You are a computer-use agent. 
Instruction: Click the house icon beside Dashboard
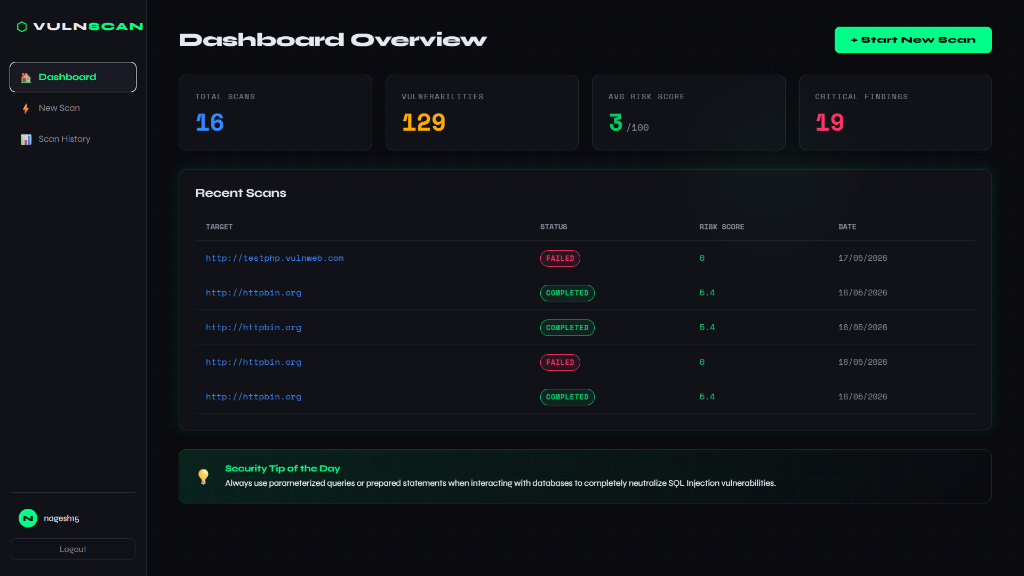[25, 78]
